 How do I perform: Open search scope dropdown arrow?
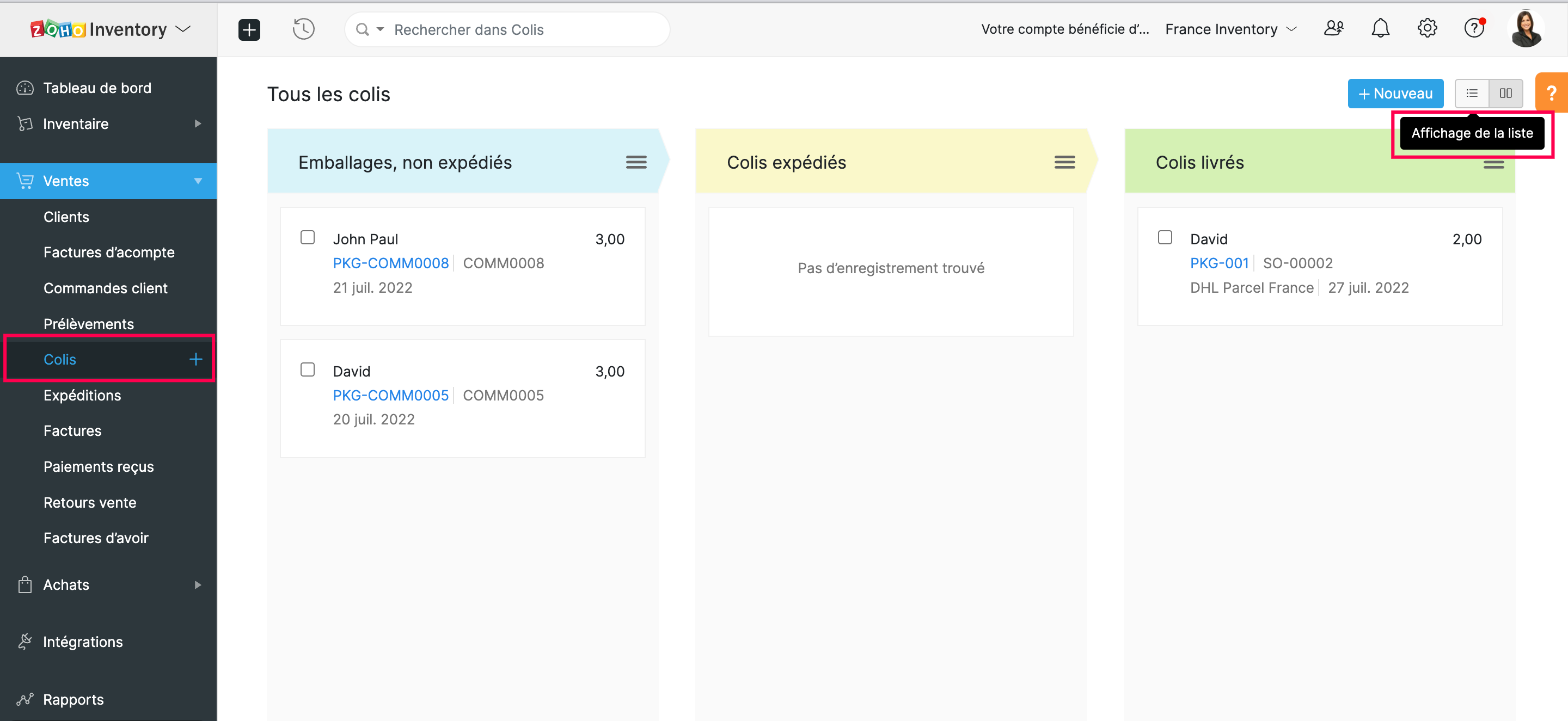381,29
